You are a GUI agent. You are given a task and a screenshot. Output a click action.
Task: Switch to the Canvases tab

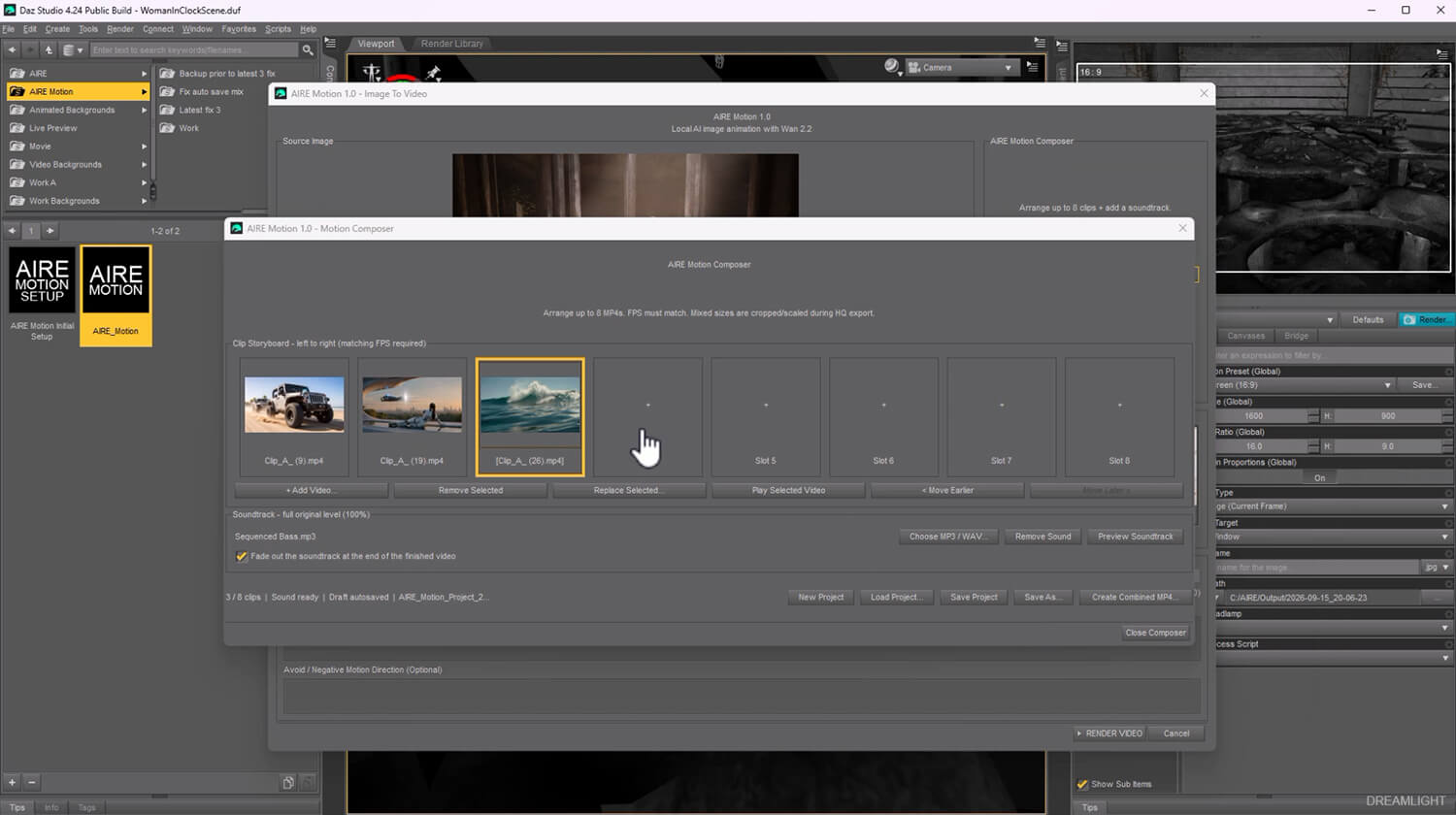[x=1245, y=336]
